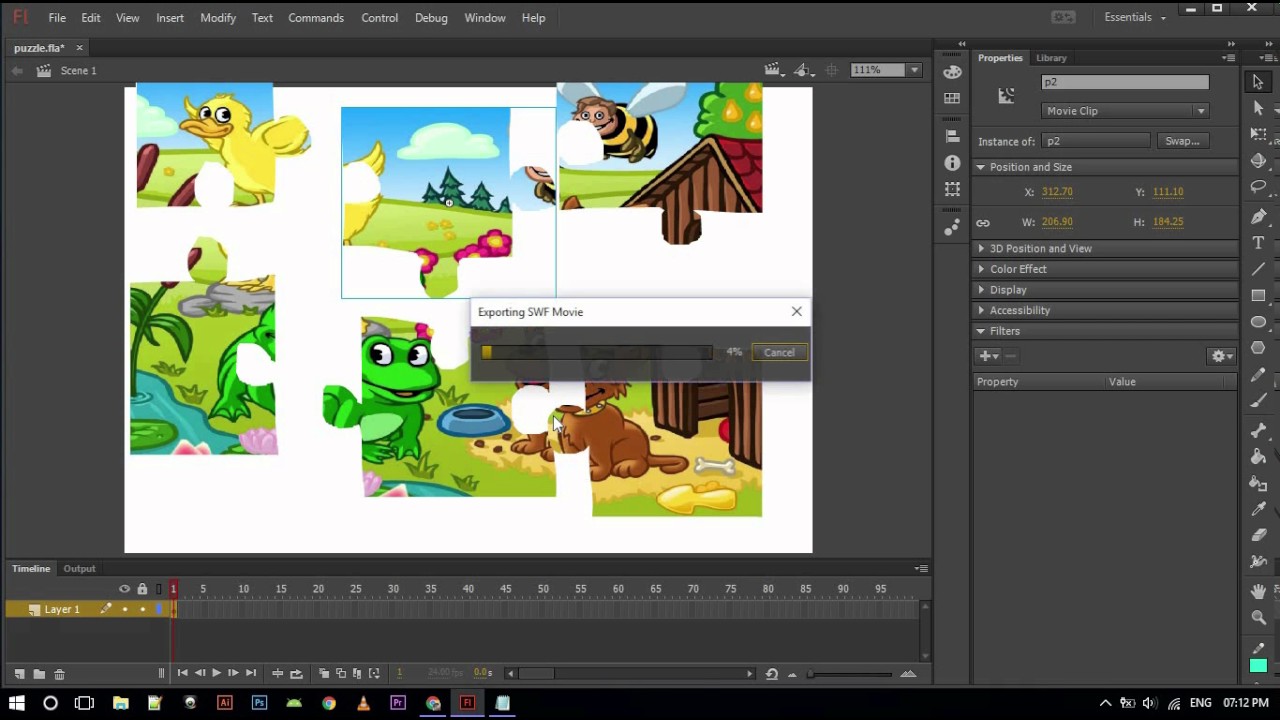
Task: Open the Movie Clip type dropdown
Action: (x=1125, y=111)
